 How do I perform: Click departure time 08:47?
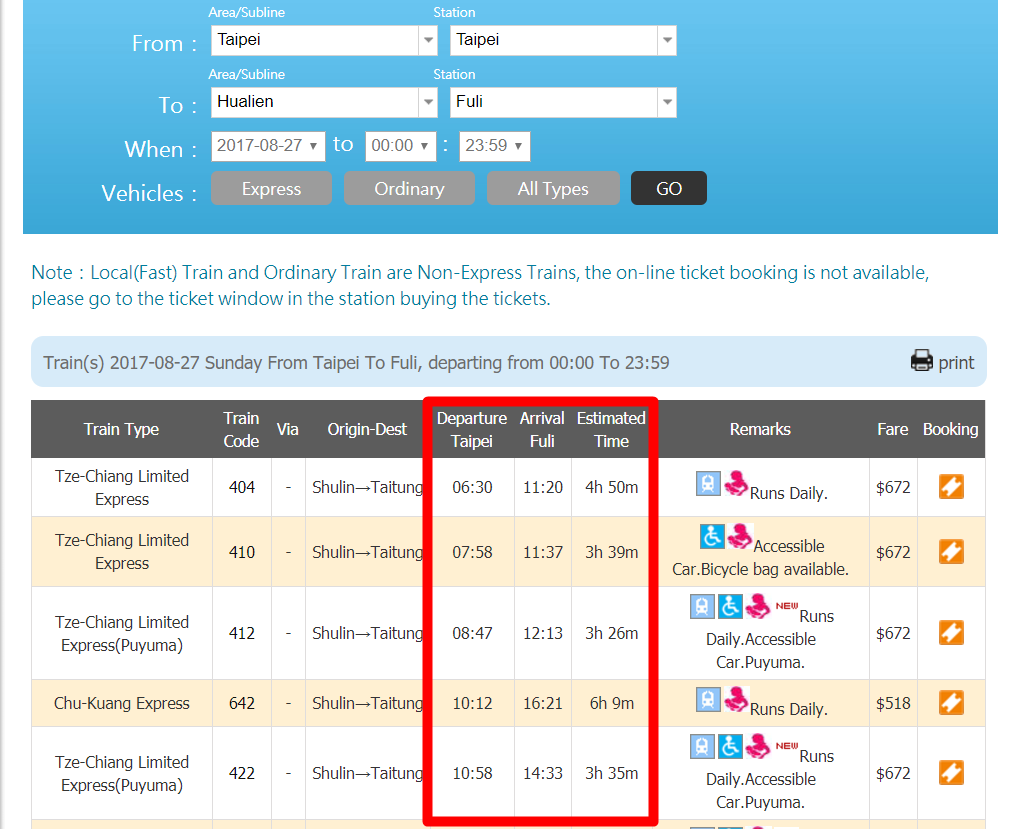click(x=472, y=632)
